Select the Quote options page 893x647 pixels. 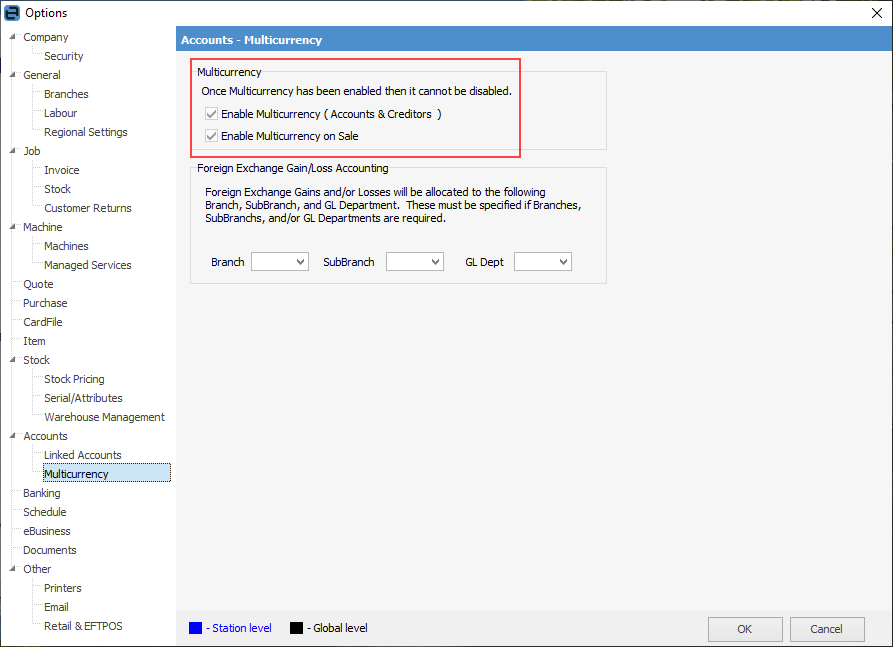coord(38,284)
